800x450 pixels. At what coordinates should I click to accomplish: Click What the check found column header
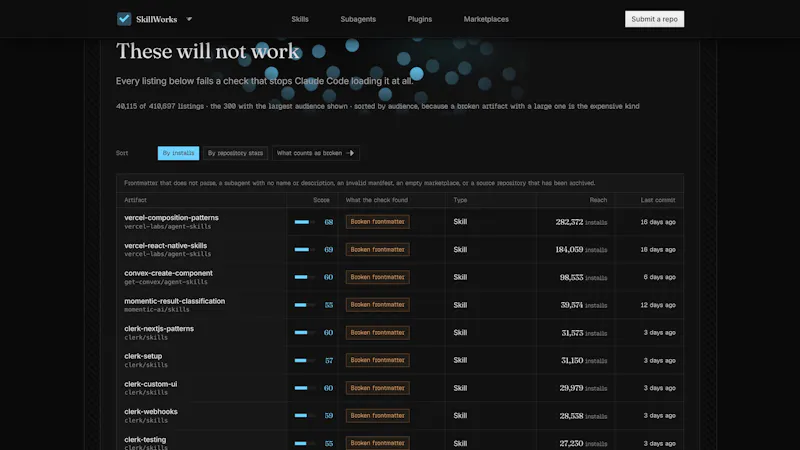pyautogui.click(x=377, y=200)
